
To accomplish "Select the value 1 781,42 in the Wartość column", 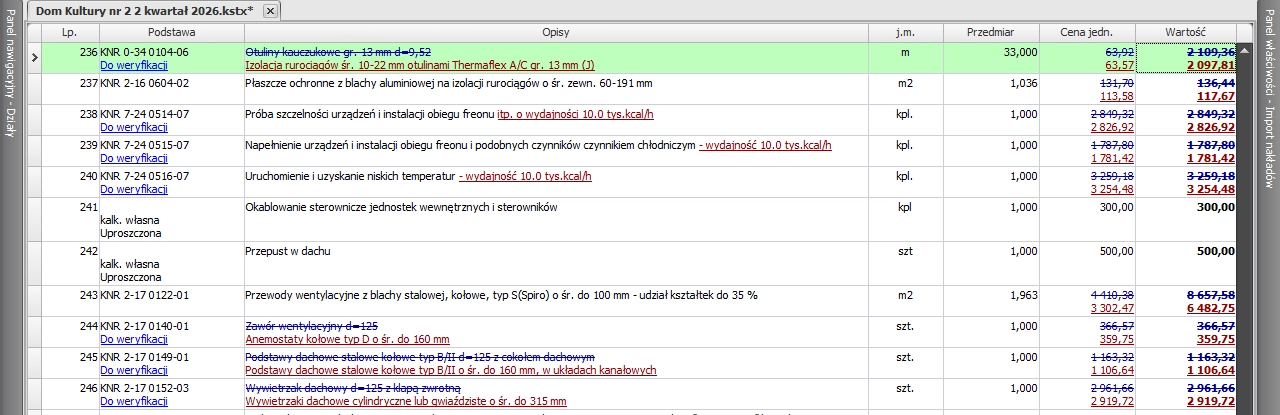I will coord(1210,158).
